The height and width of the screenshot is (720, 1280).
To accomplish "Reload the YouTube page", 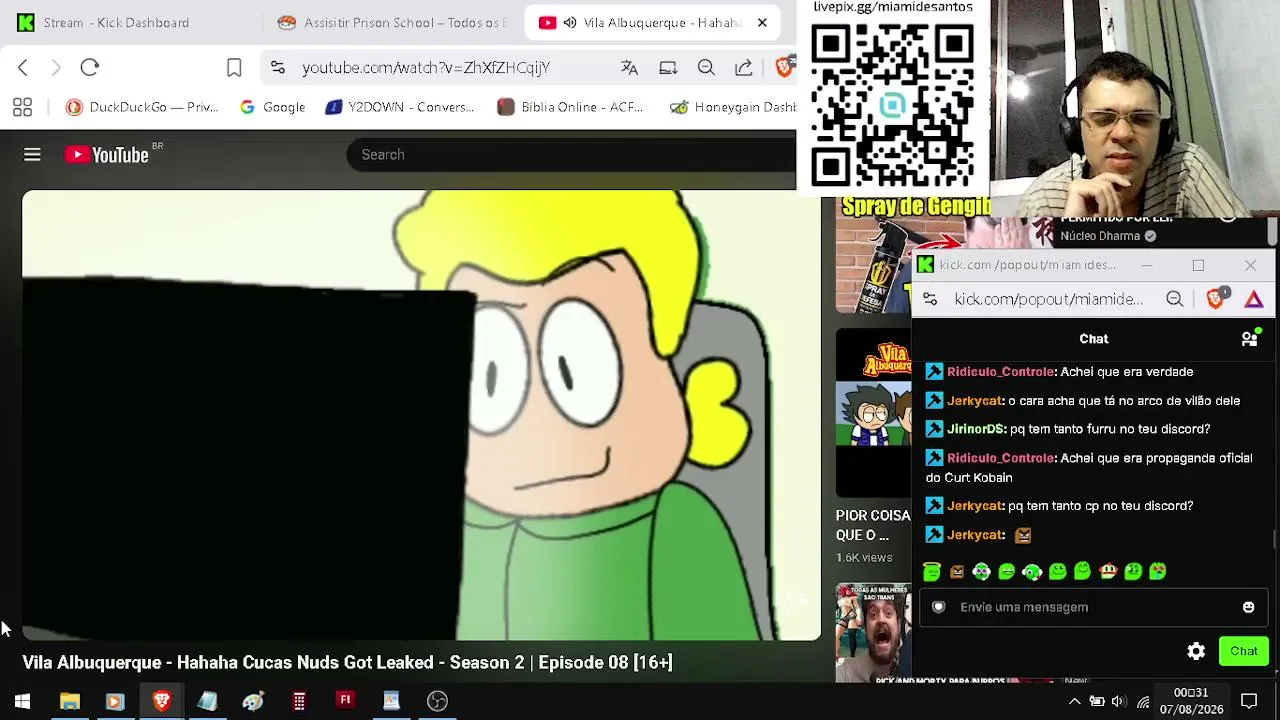I will point(90,67).
